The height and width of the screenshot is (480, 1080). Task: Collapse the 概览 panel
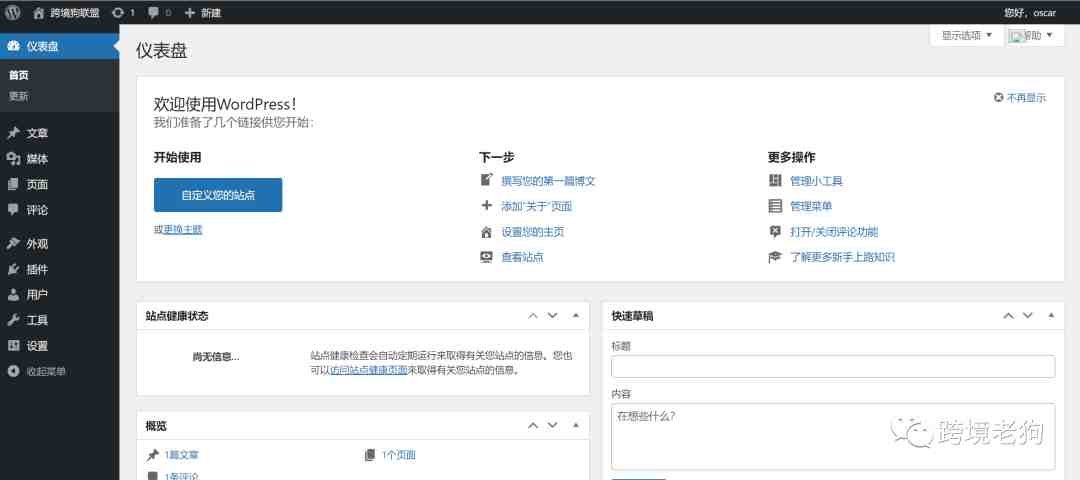(x=576, y=426)
